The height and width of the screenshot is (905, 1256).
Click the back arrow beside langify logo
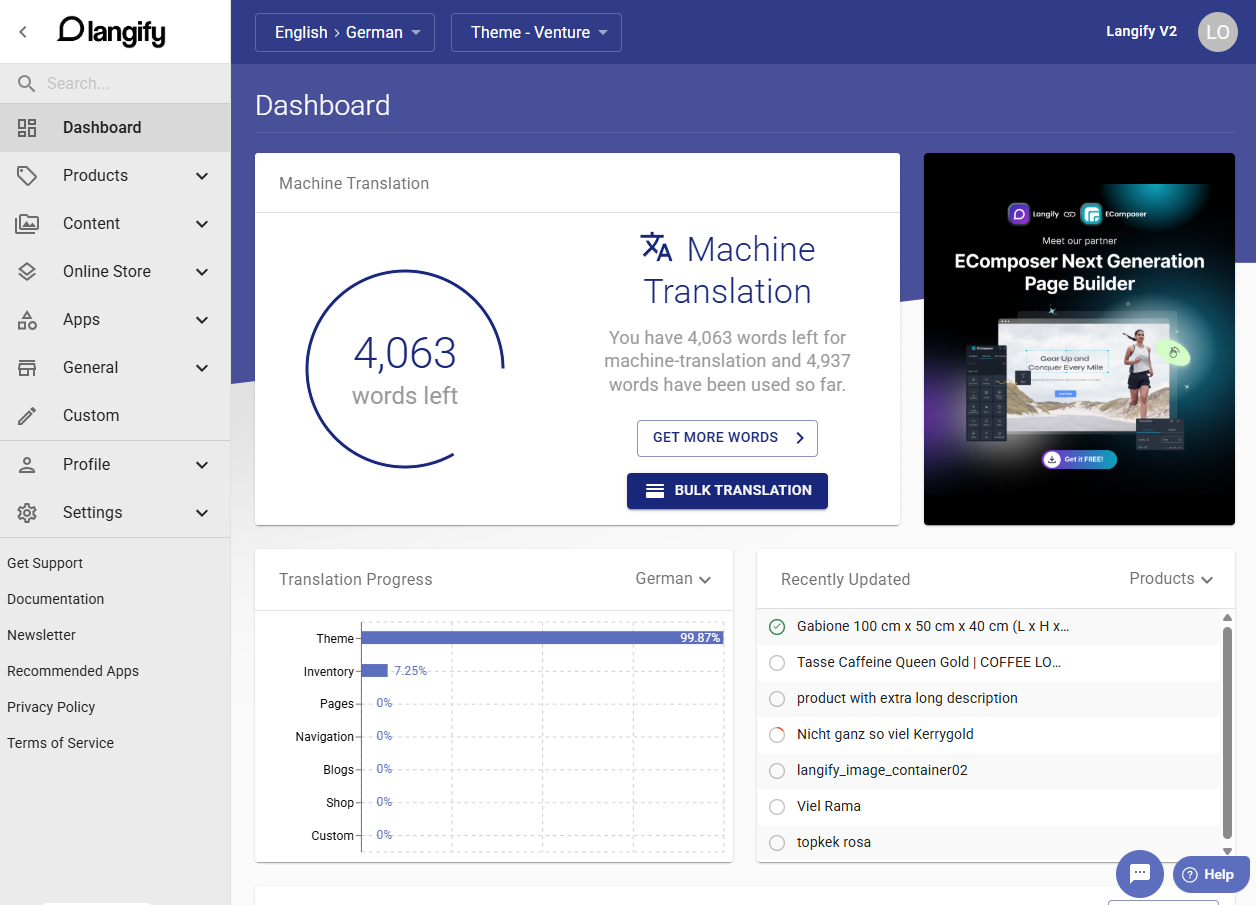(x=23, y=32)
